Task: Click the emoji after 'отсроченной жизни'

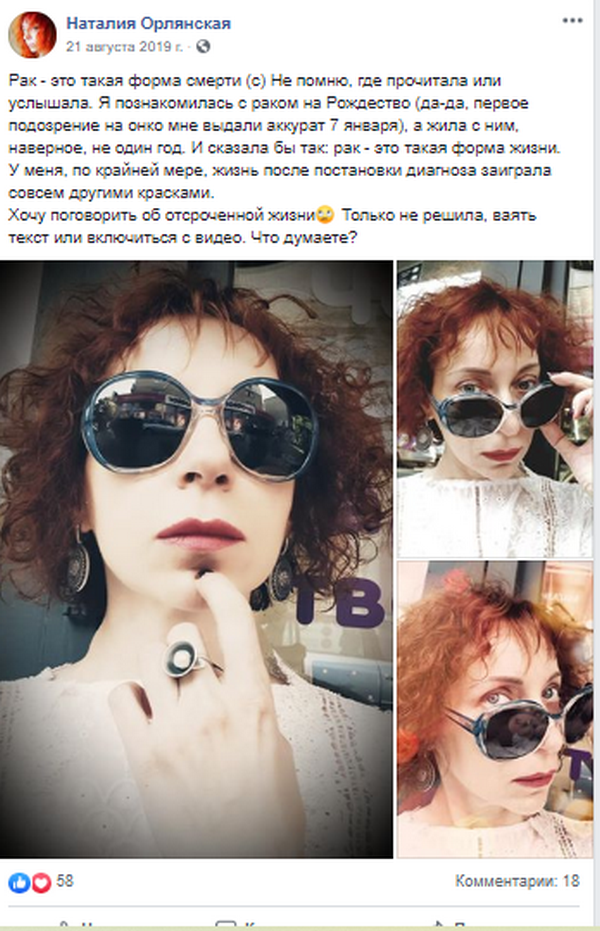Action: point(326,215)
